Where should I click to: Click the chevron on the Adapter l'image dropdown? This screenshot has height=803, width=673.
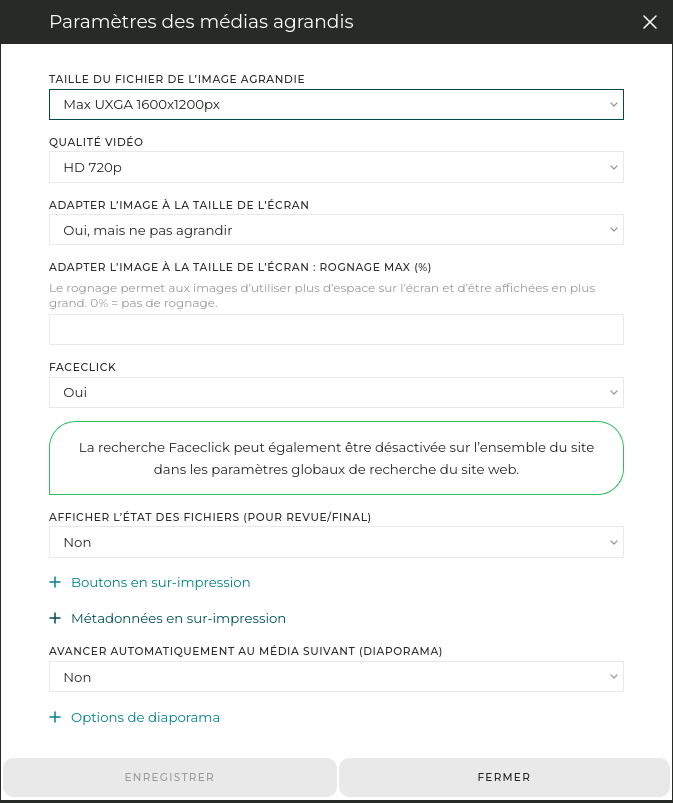point(612,229)
